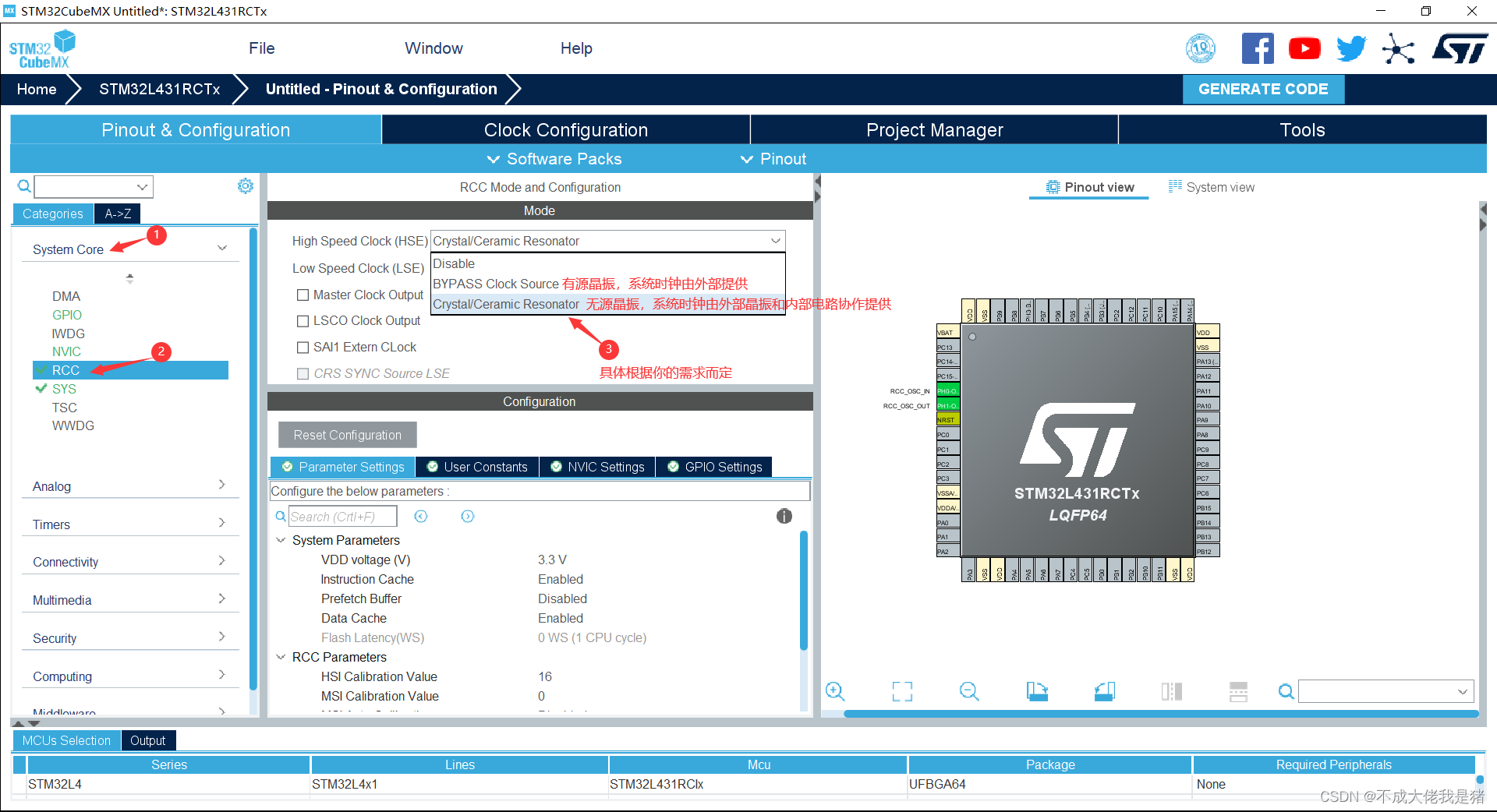Image resolution: width=1497 pixels, height=812 pixels.
Task: Show parameter info icon
Action: (x=784, y=516)
